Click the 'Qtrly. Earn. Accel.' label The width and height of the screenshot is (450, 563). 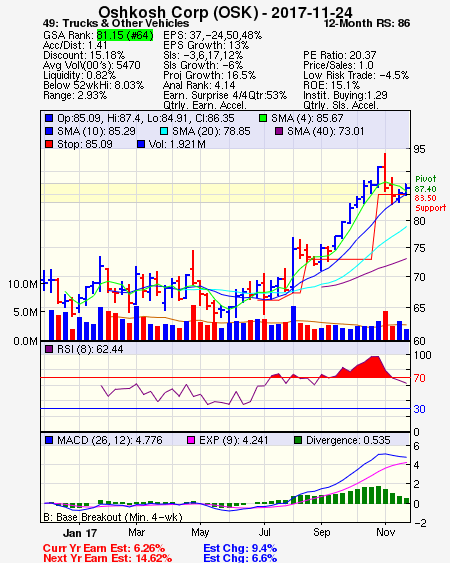pos(205,105)
